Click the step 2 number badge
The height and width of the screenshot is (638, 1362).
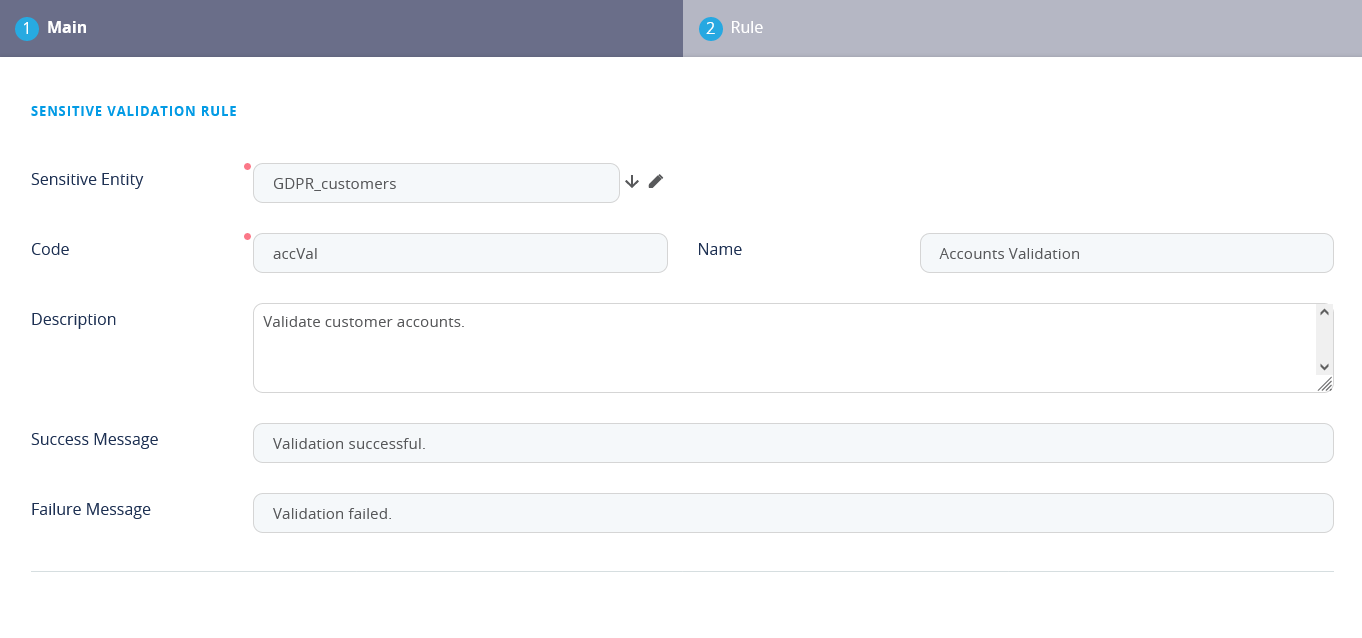click(x=710, y=29)
